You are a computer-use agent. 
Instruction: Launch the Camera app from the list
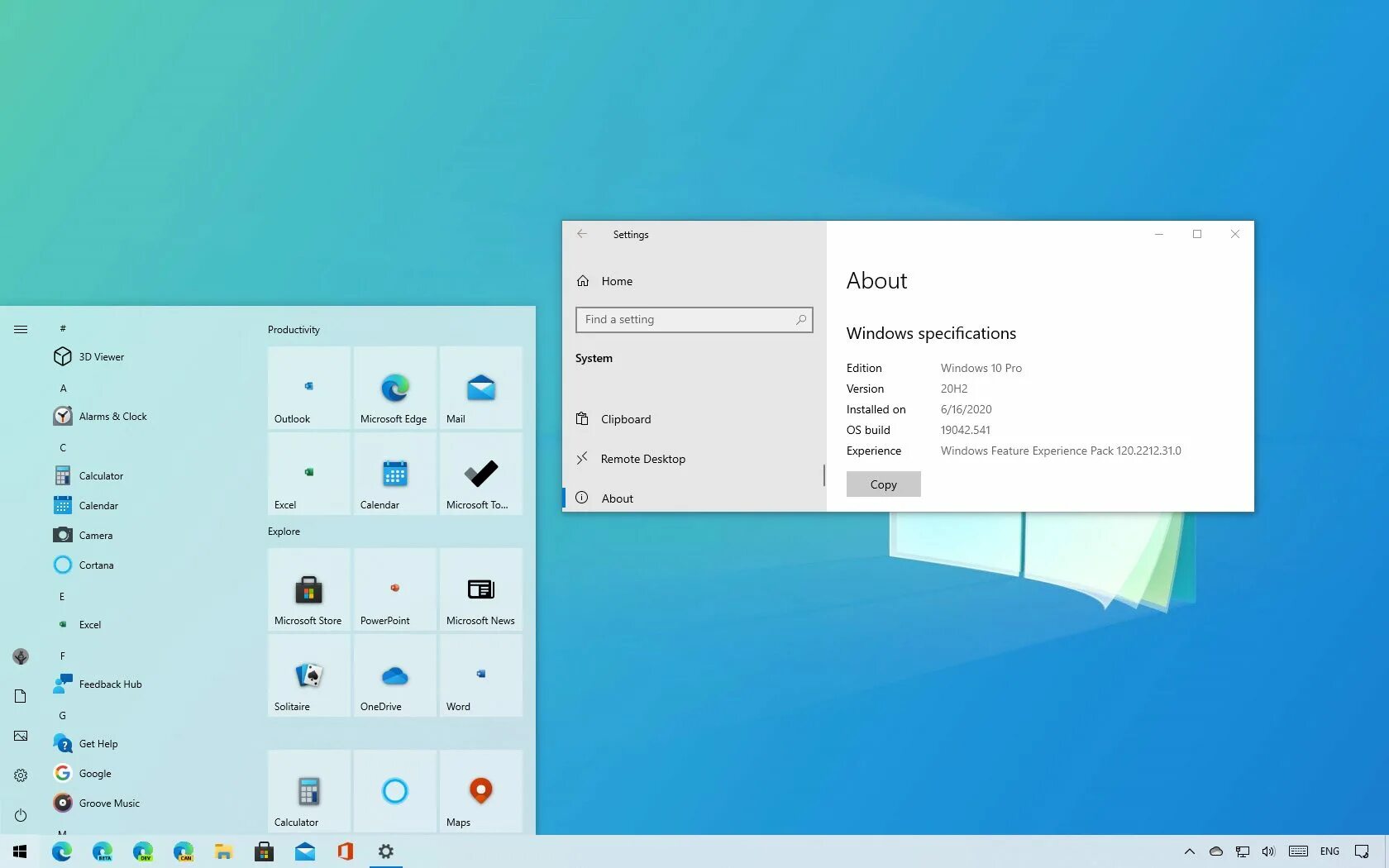coord(83,535)
